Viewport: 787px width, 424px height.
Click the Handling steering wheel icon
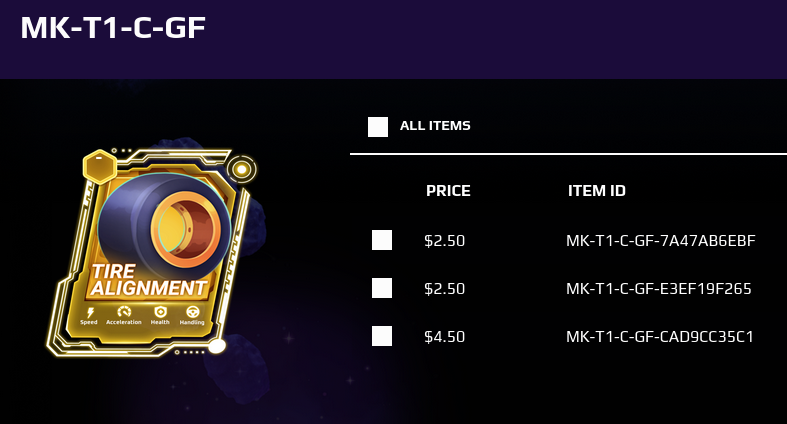tap(193, 313)
